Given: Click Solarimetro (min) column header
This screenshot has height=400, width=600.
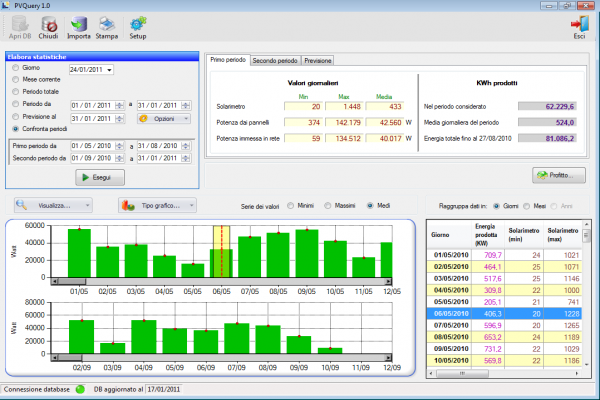Looking at the screenshot, I should click(524, 235).
